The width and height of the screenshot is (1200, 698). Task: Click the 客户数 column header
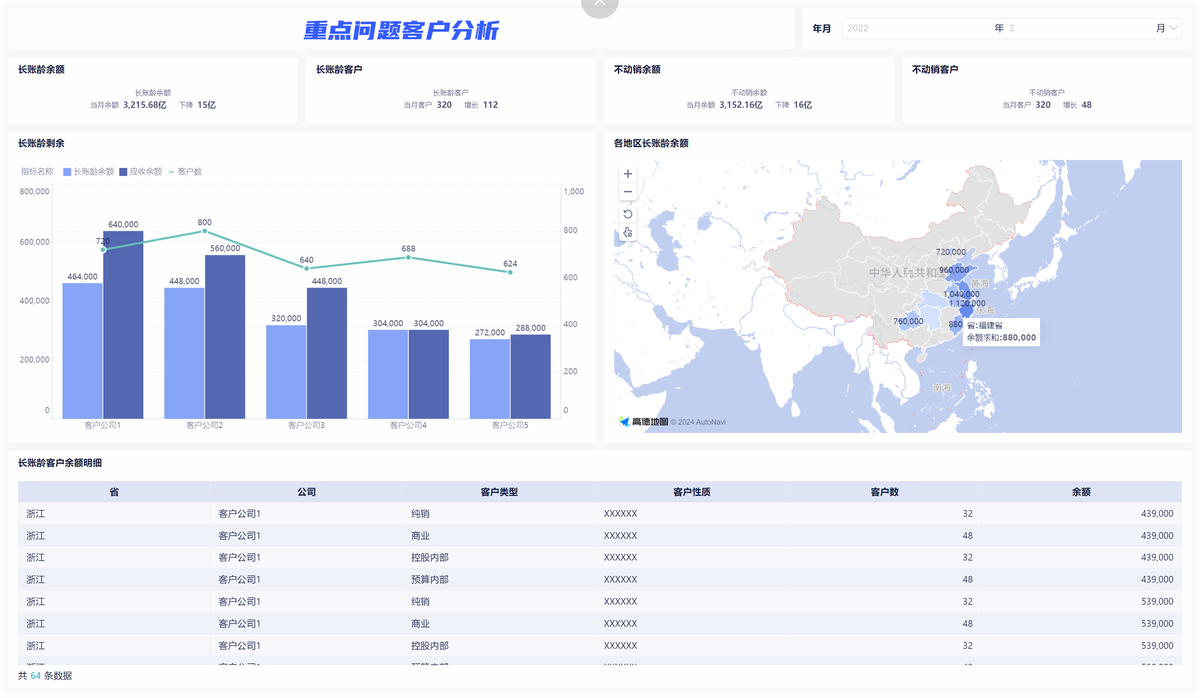883,491
